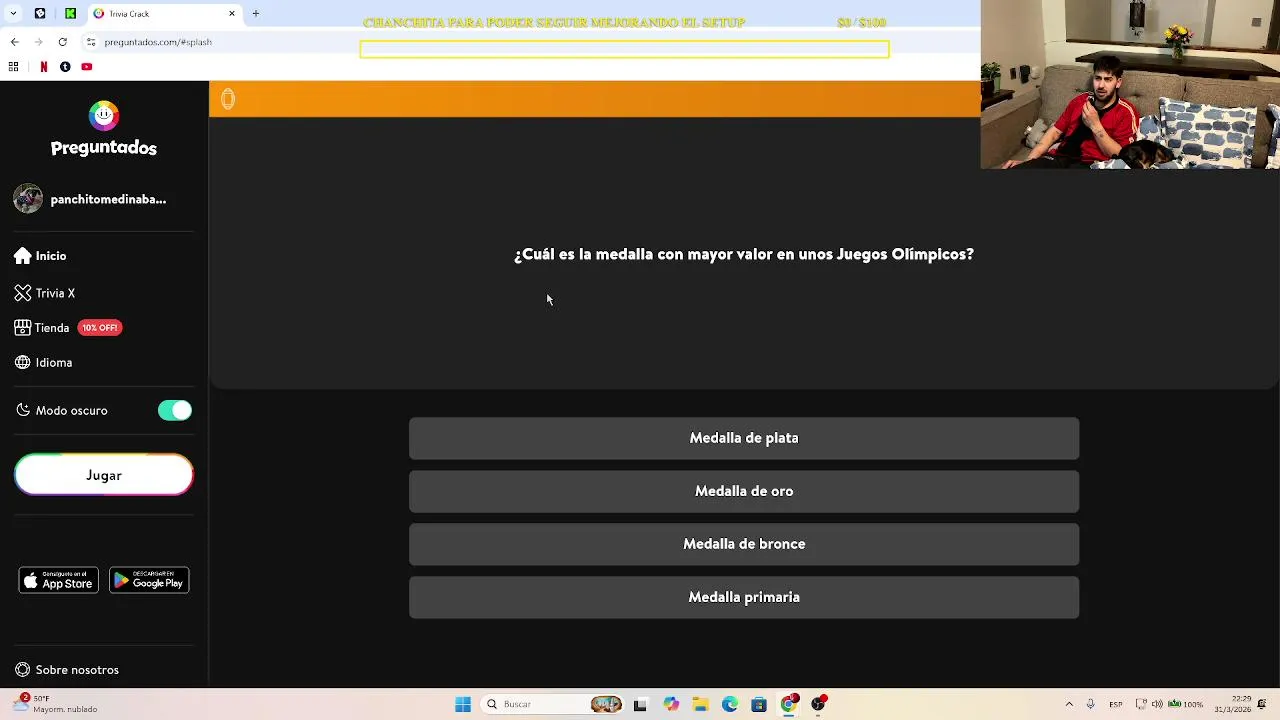1280x720 pixels.
Task: Reload the page with the refresh icon
Action: pyautogui.click(x=62, y=42)
